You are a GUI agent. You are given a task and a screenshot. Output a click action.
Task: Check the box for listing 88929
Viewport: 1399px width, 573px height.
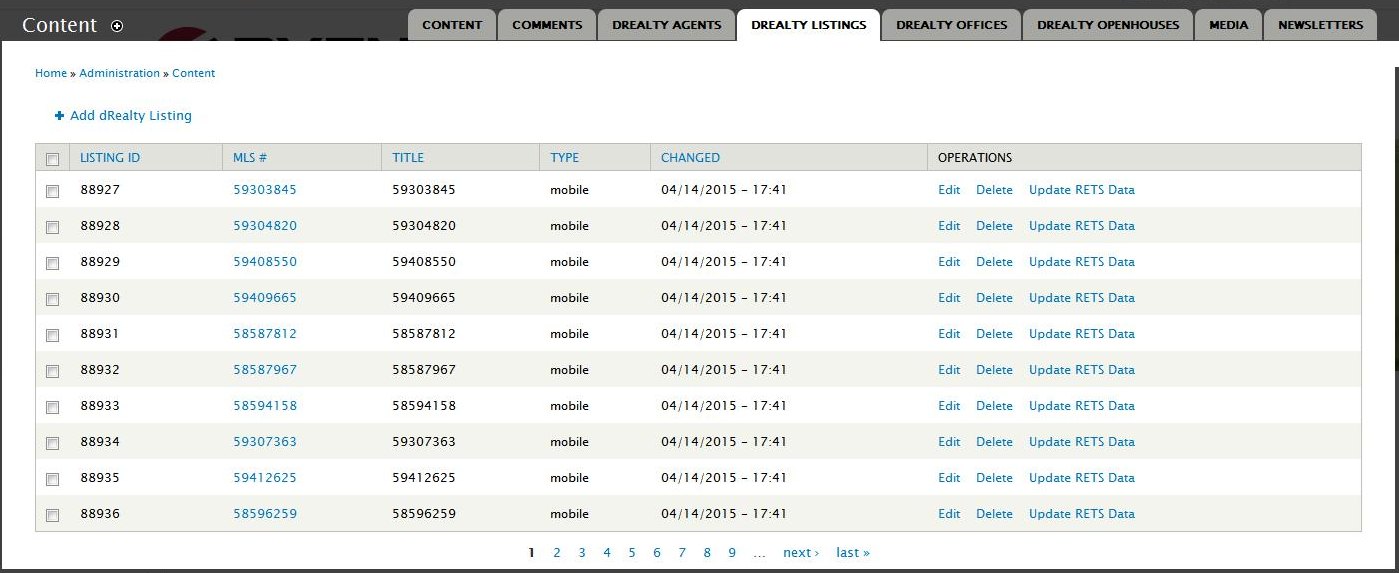(x=52, y=263)
